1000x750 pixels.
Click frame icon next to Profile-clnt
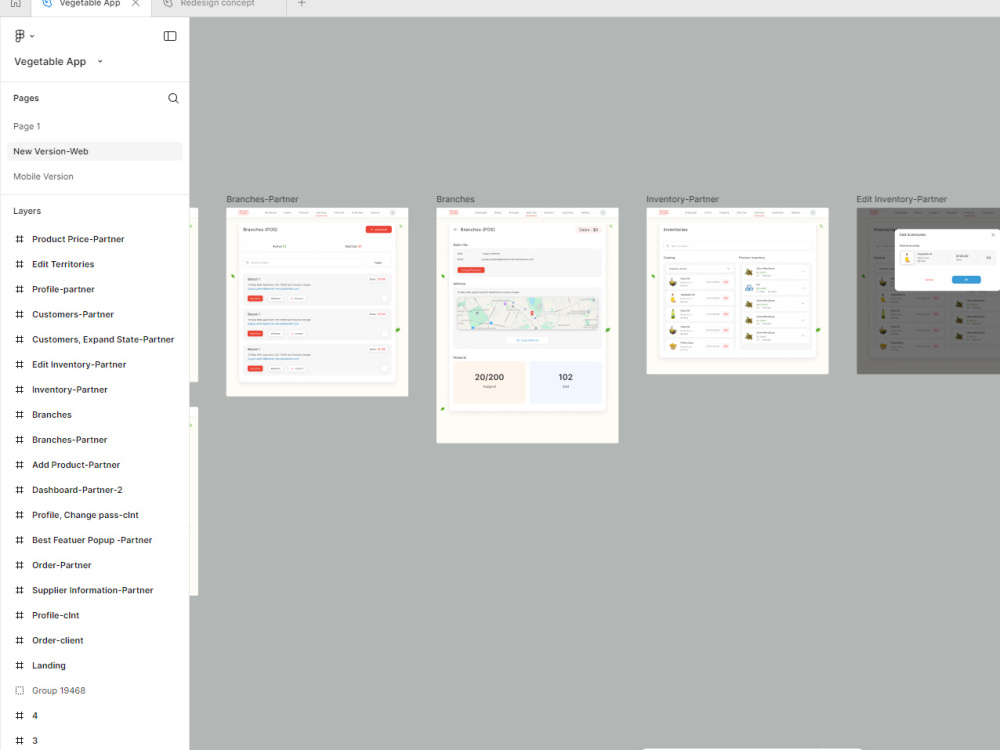tap(19, 615)
